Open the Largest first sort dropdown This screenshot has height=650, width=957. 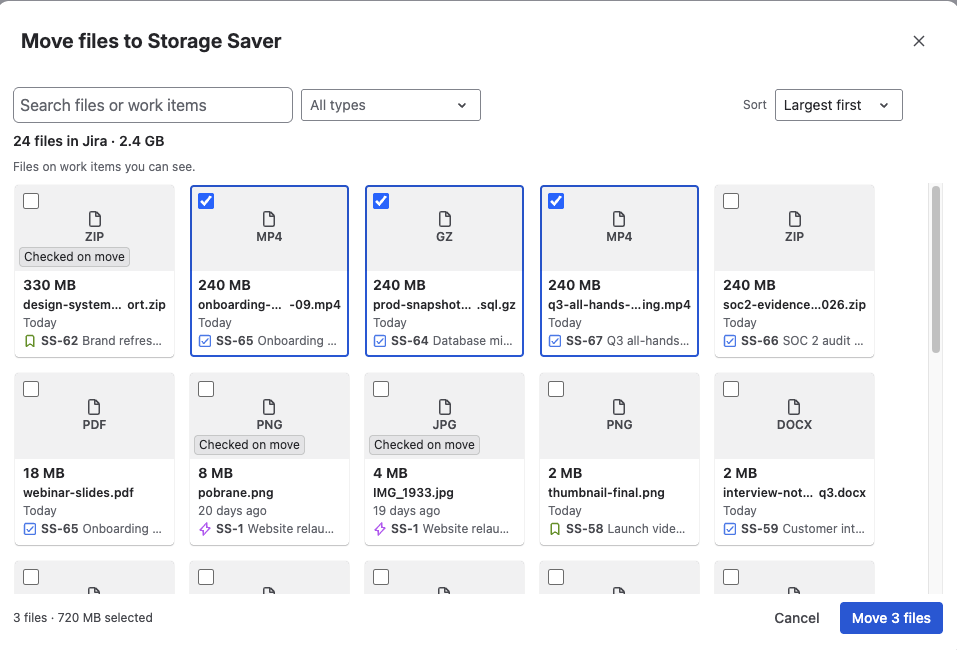[x=839, y=105]
